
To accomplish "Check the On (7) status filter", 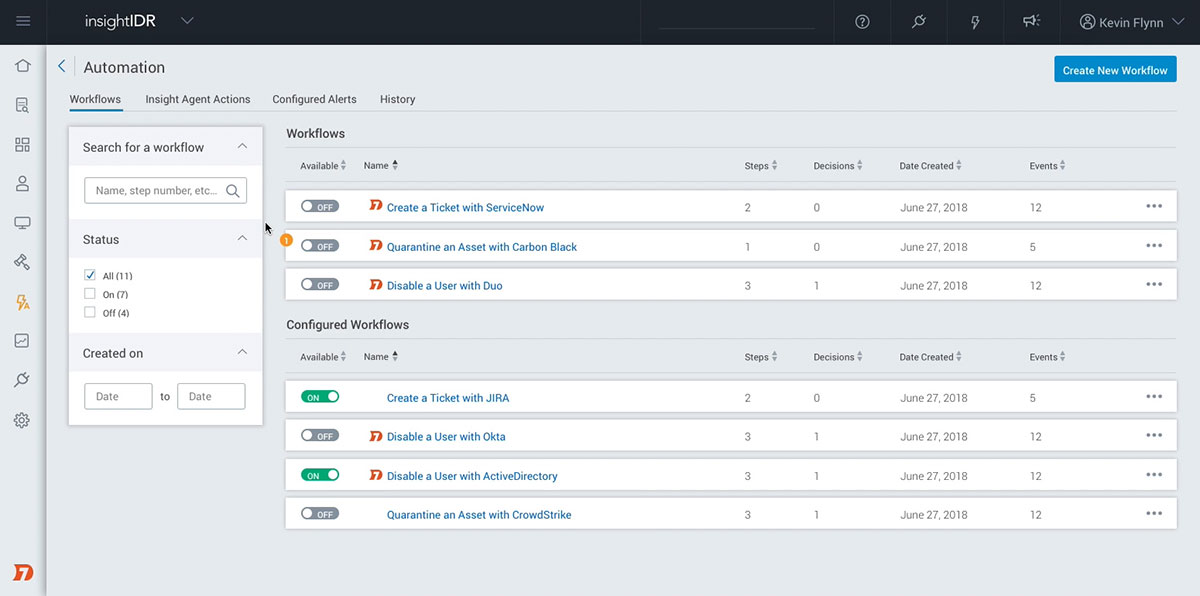I will 90,294.
